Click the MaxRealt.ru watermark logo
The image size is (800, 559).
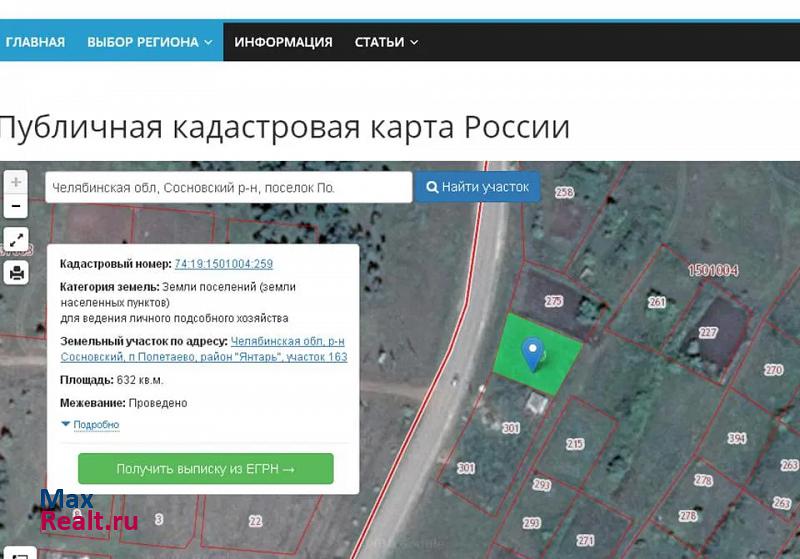88,510
